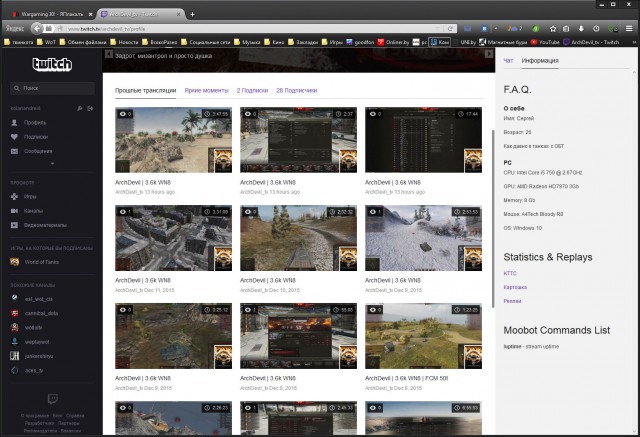Open the Реплеи link

click(512, 301)
